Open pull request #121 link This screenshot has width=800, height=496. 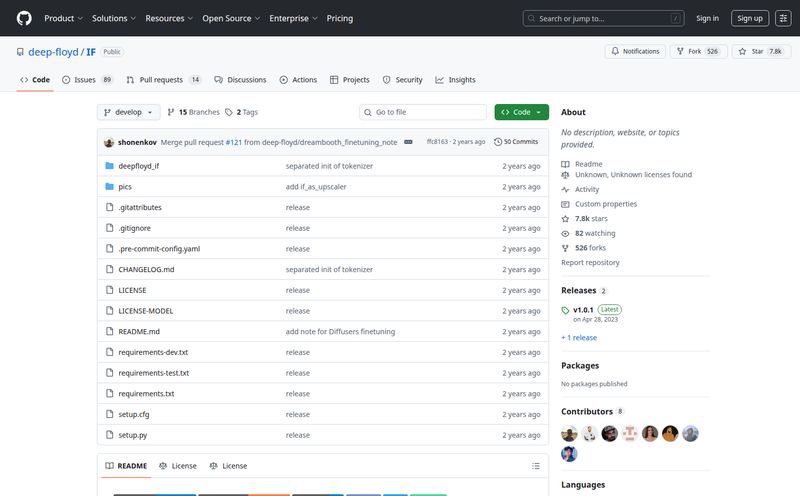234,142
